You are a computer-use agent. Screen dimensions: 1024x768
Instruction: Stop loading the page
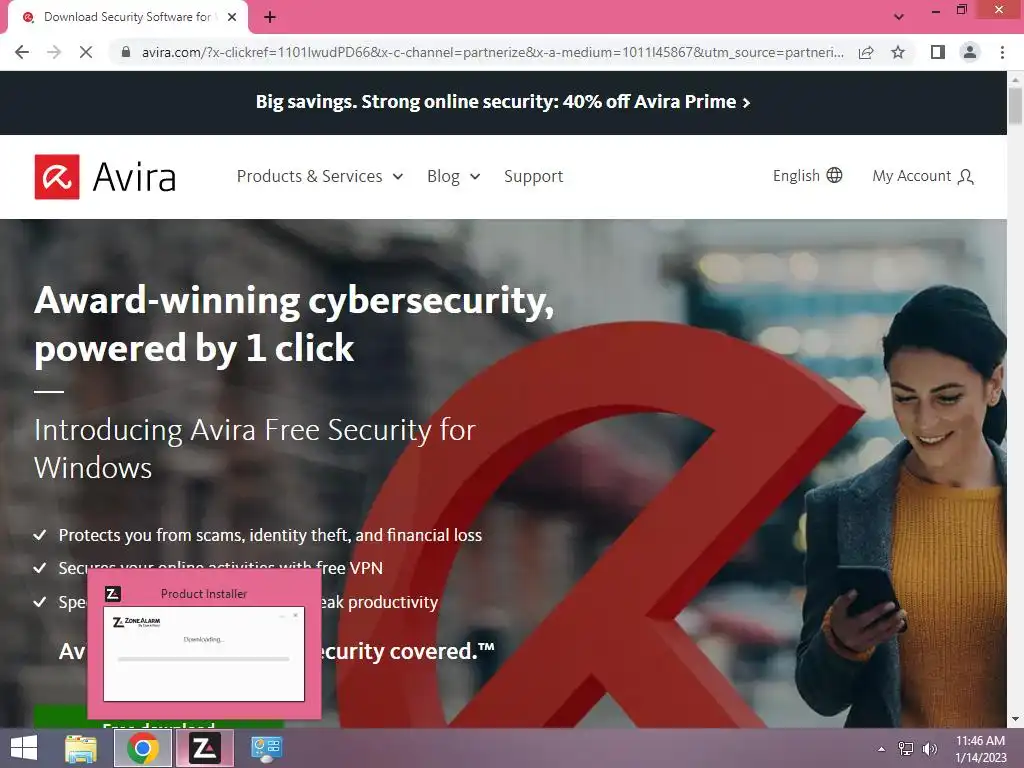coord(86,52)
